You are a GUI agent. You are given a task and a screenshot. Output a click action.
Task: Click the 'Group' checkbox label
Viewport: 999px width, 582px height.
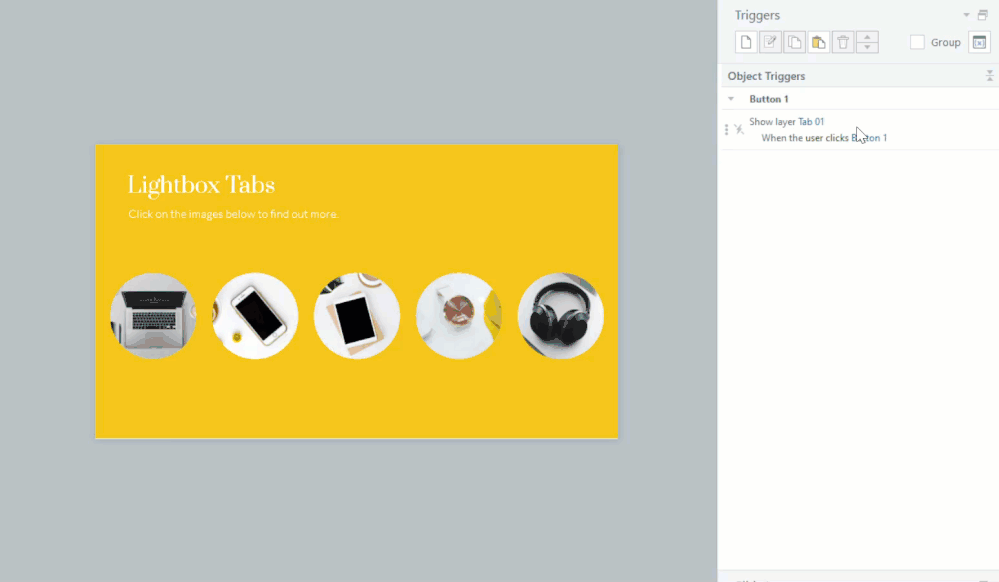pyautogui.click(x=945, y=42)
